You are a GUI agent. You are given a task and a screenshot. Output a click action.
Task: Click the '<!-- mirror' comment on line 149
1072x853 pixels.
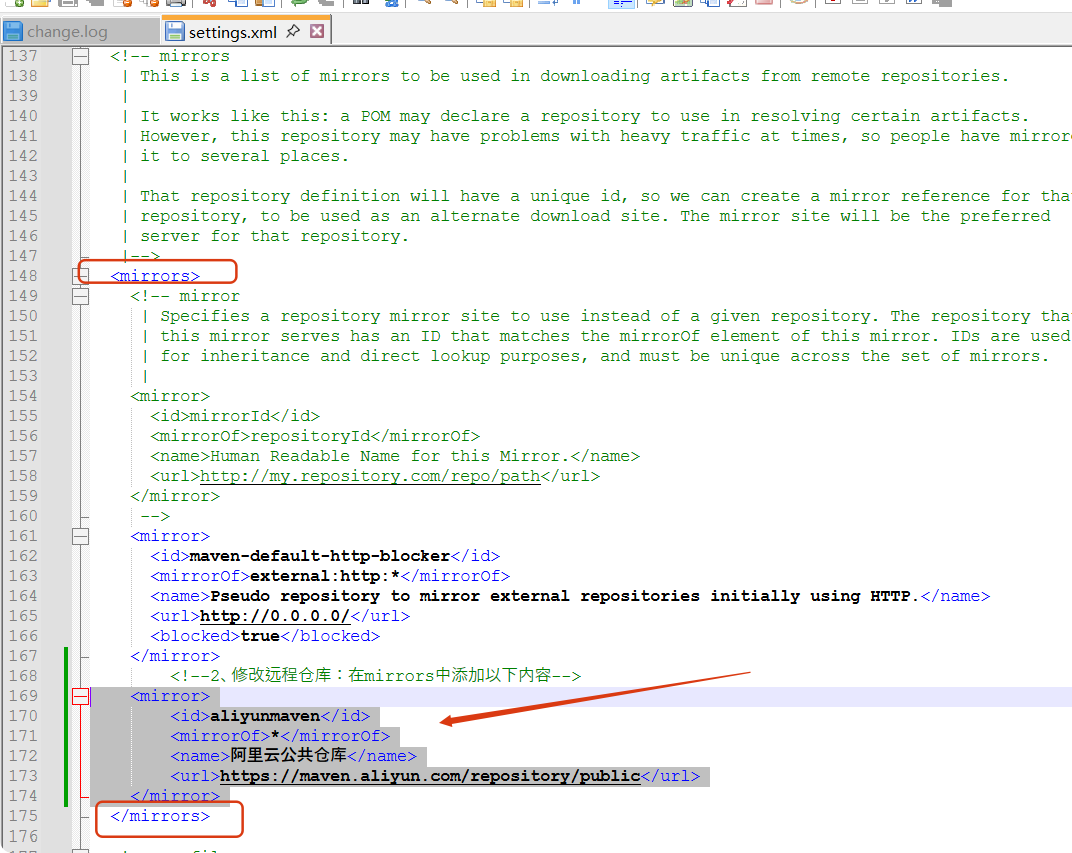coord(185,296)
